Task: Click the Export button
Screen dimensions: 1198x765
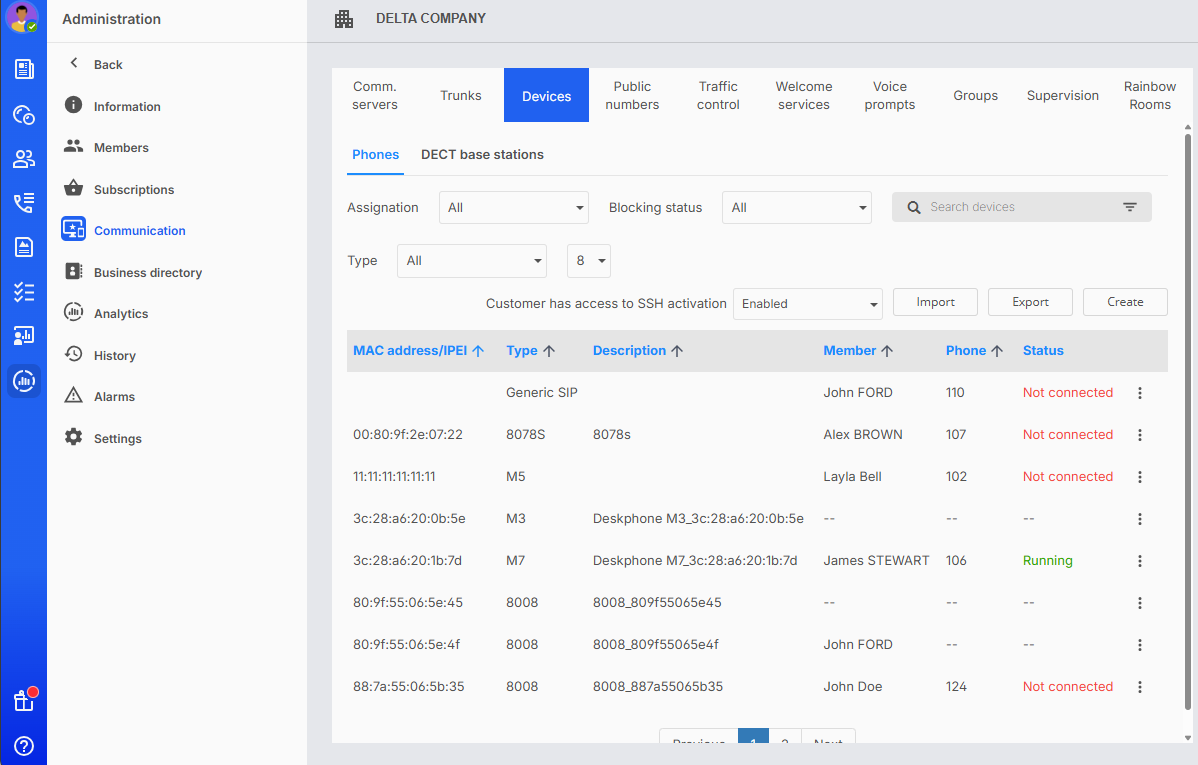Action: point(1030,302)
